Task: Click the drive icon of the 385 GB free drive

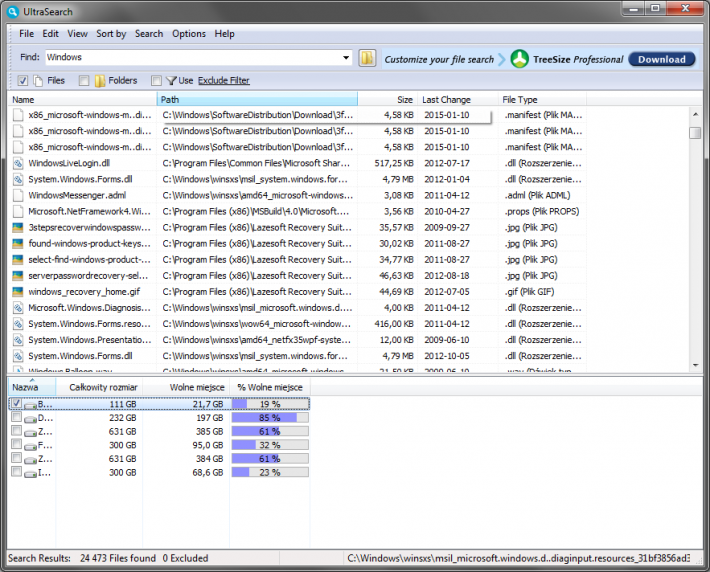Action: tap(30, 433)
